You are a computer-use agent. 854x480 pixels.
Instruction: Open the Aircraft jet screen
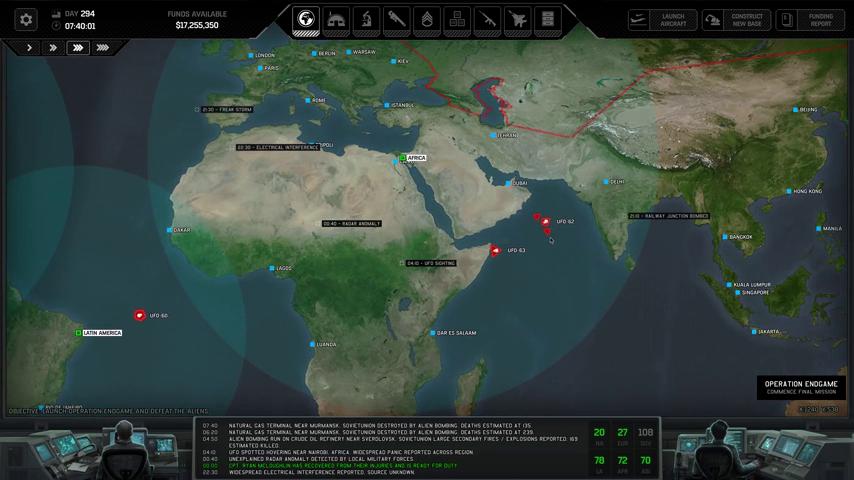pos(517,19)
